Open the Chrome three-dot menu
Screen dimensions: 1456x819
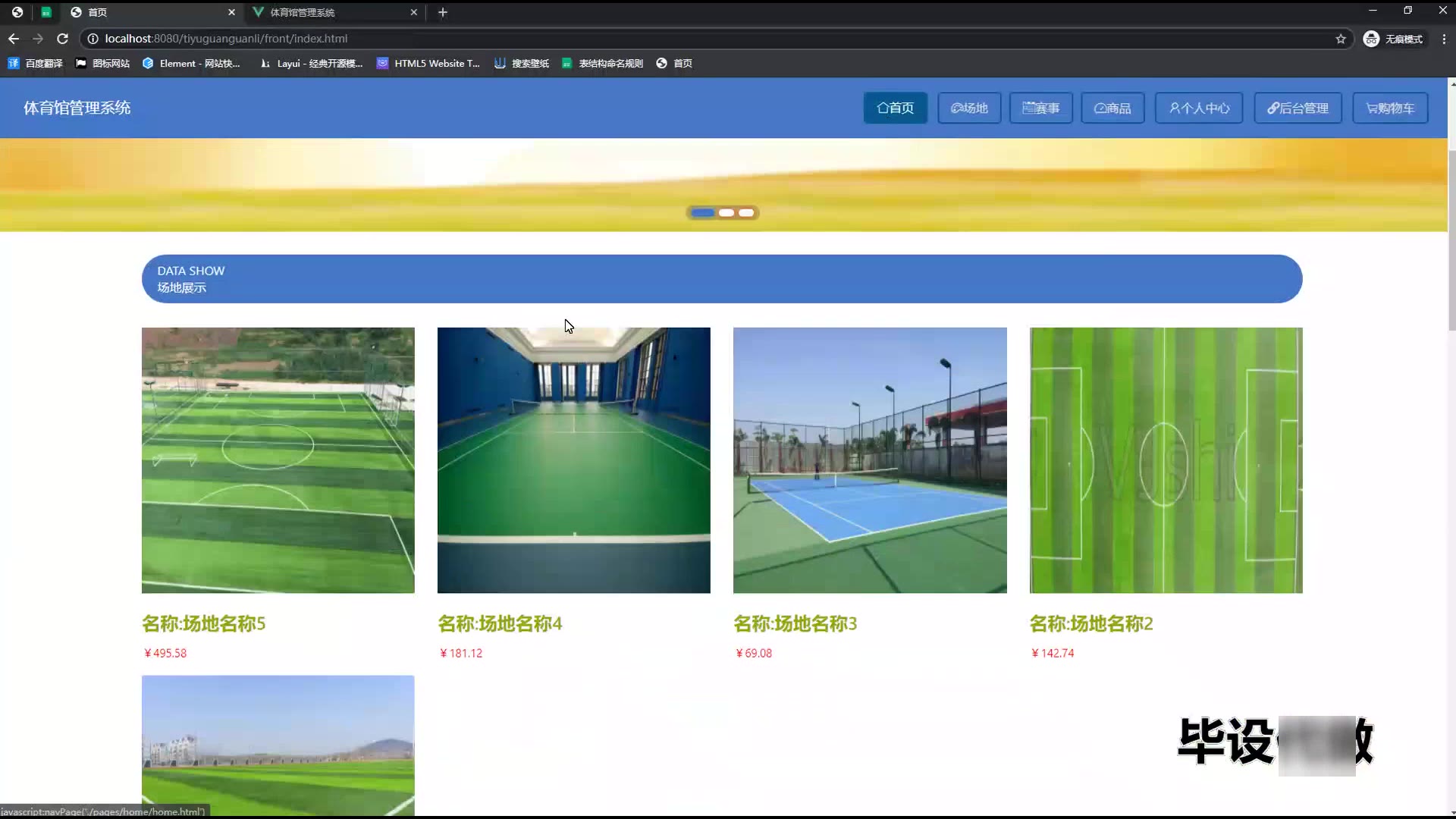pos(1444,39)
